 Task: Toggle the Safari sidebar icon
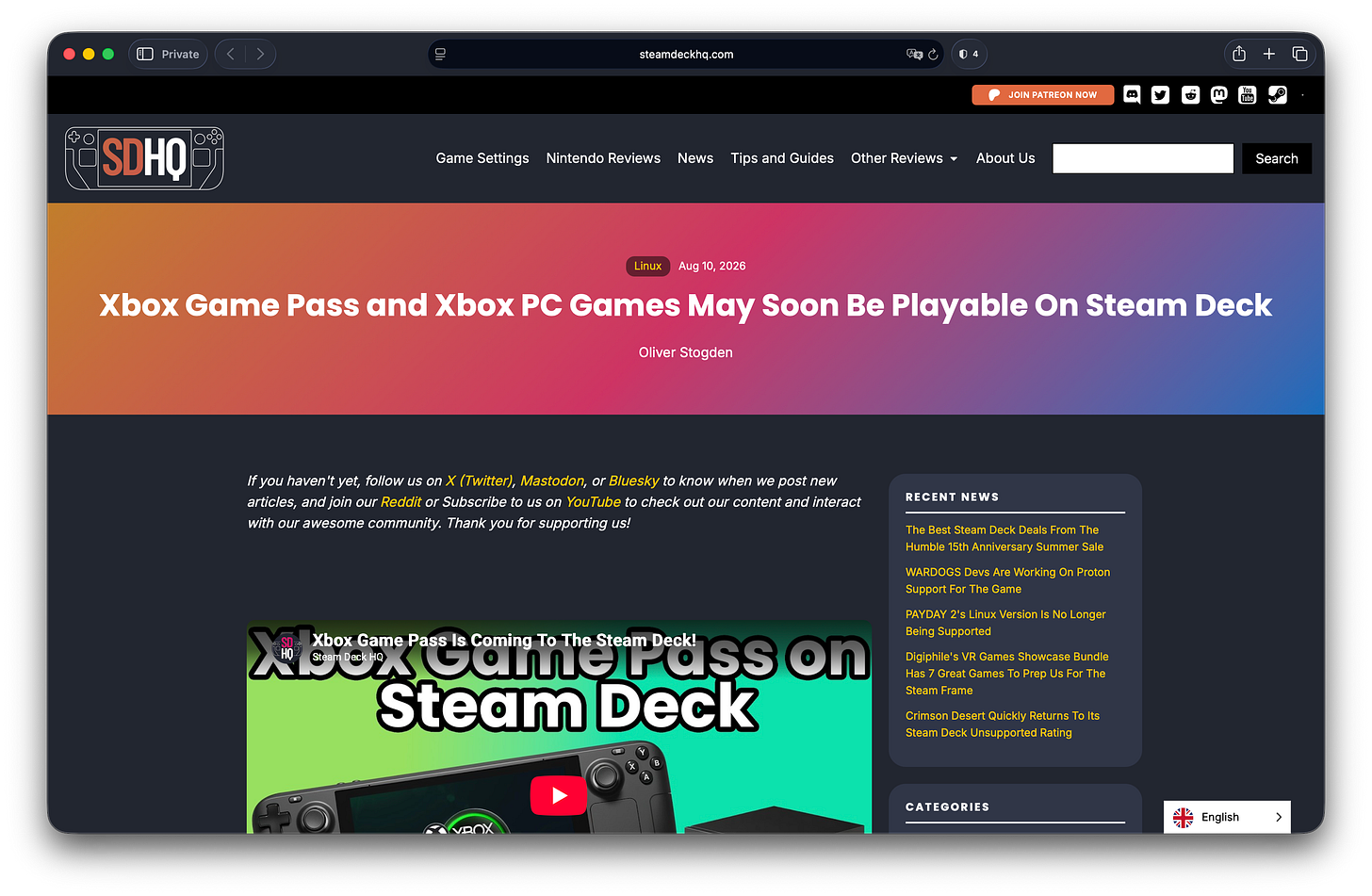[145, 54]
